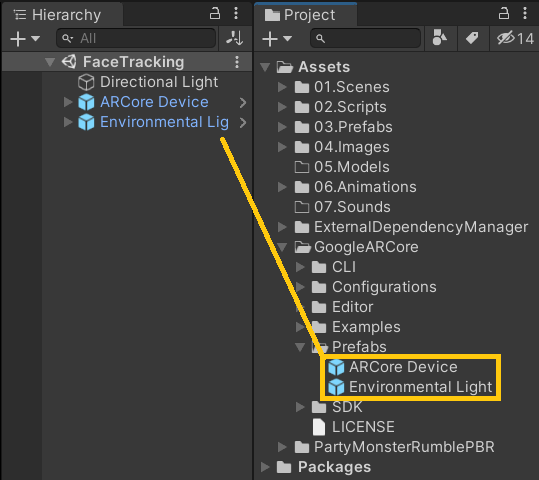The height and width of the screenshot is (480, 539).
Task: Click the Environmental Light prefab icon in Hierarchy
Action: pos(86,122)
